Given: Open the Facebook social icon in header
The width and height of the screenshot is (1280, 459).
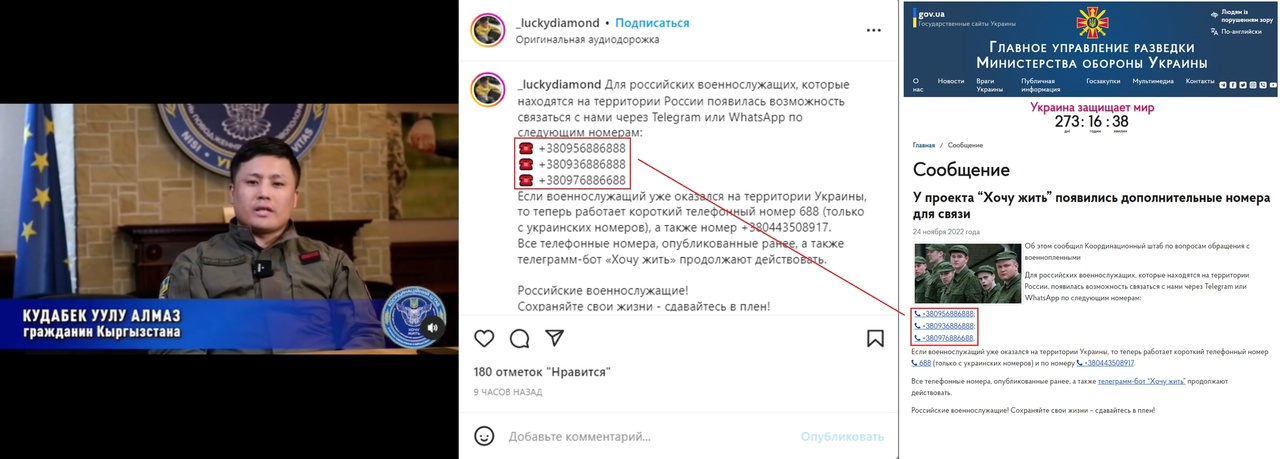Looking at the screenshot, I should [x=1233, y=85].
